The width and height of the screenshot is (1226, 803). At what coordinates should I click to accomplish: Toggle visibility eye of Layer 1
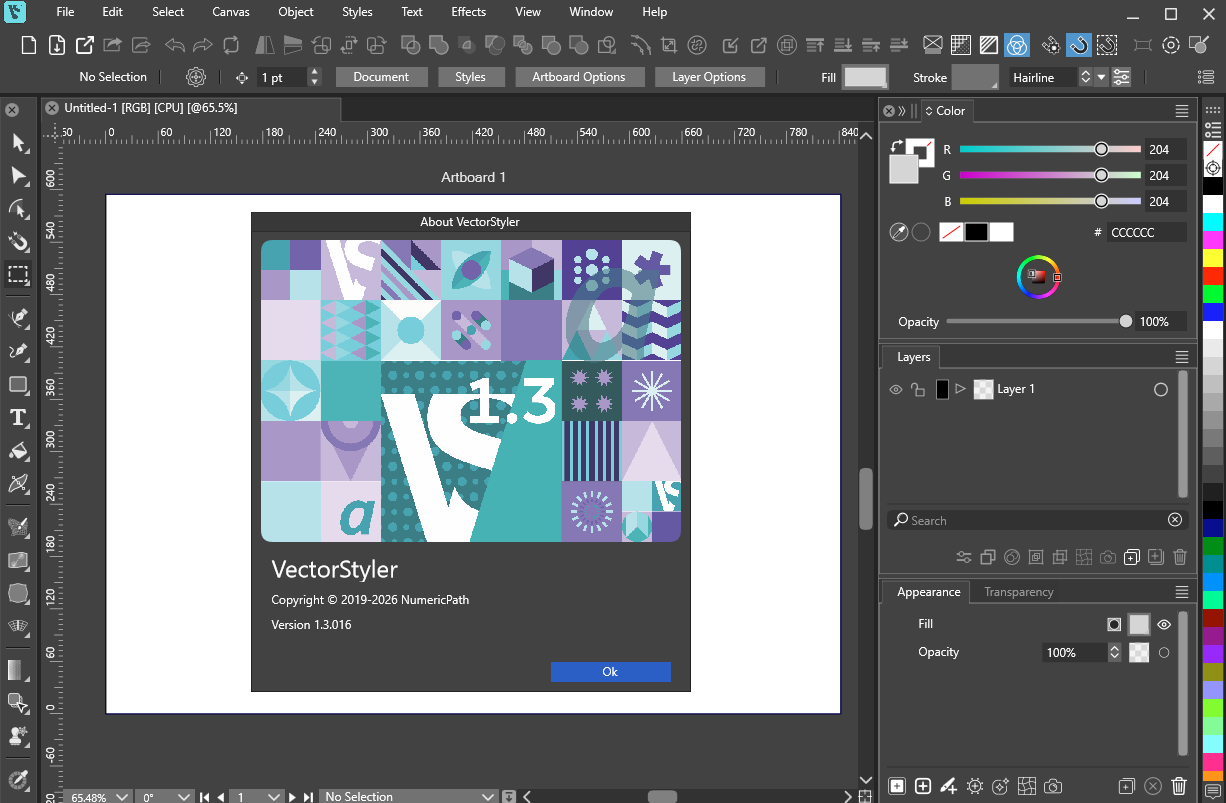coord(896,389)
